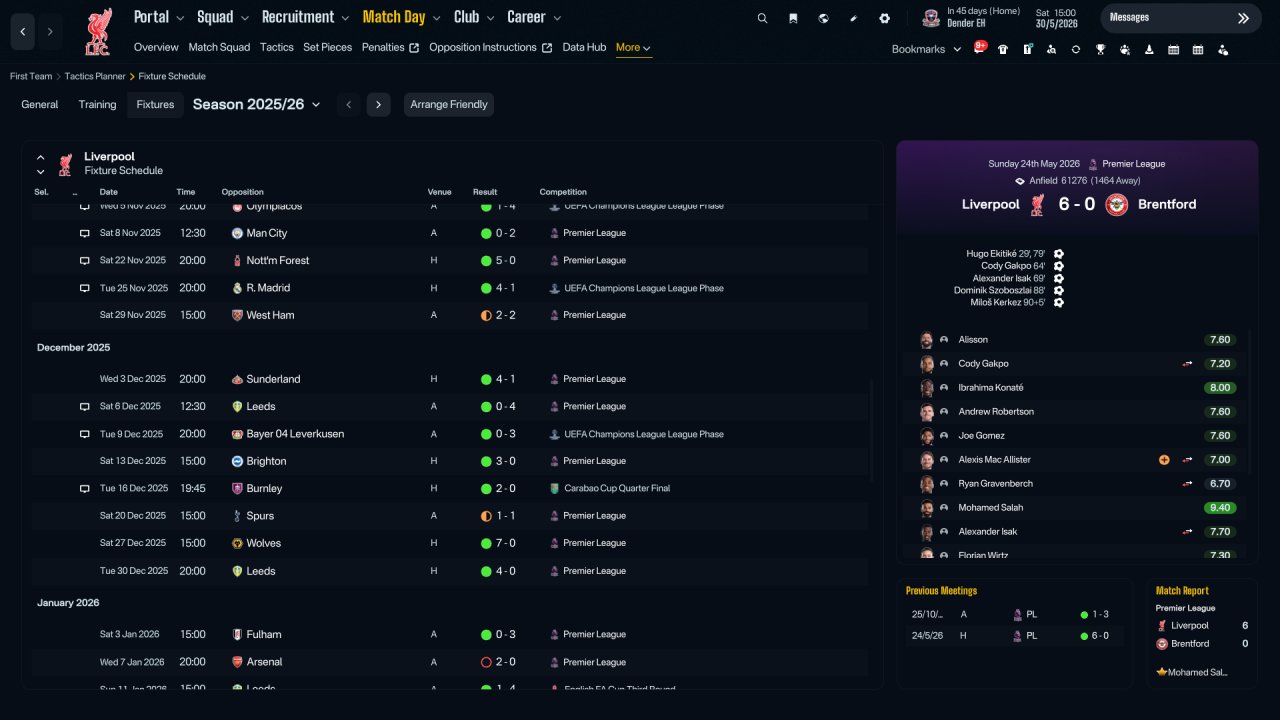Go to the Tactics submenu item
This screenshot has width=1280, height=720.
pos(277,48)
